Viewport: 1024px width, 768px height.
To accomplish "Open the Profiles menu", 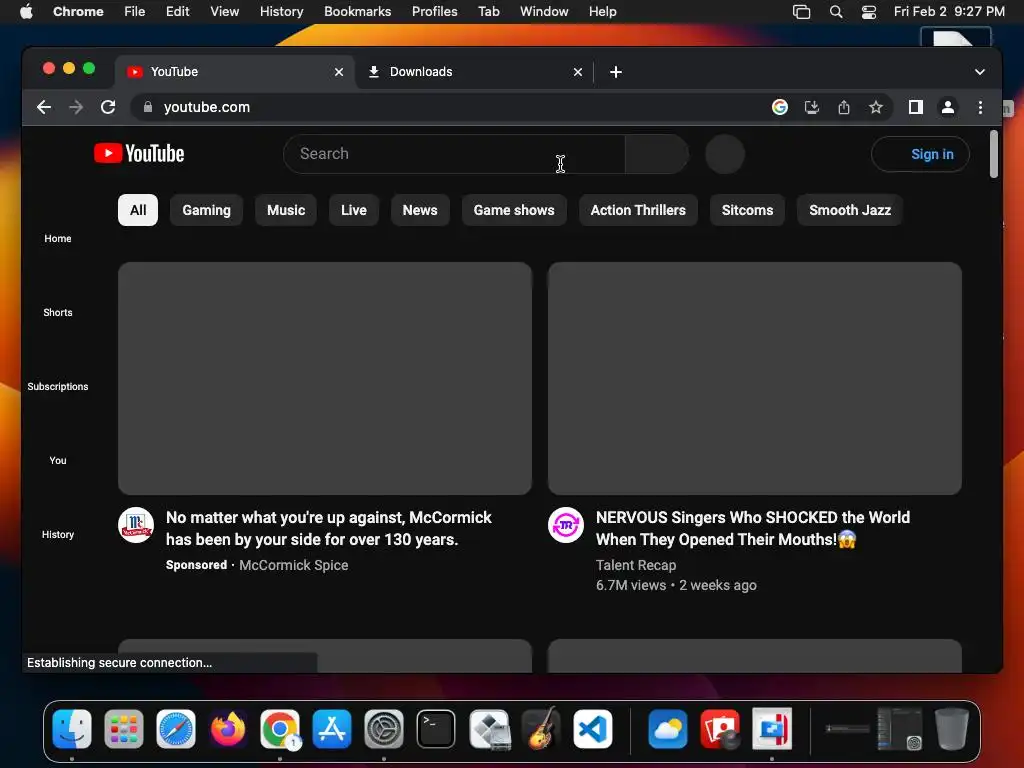I will (434, 12).
